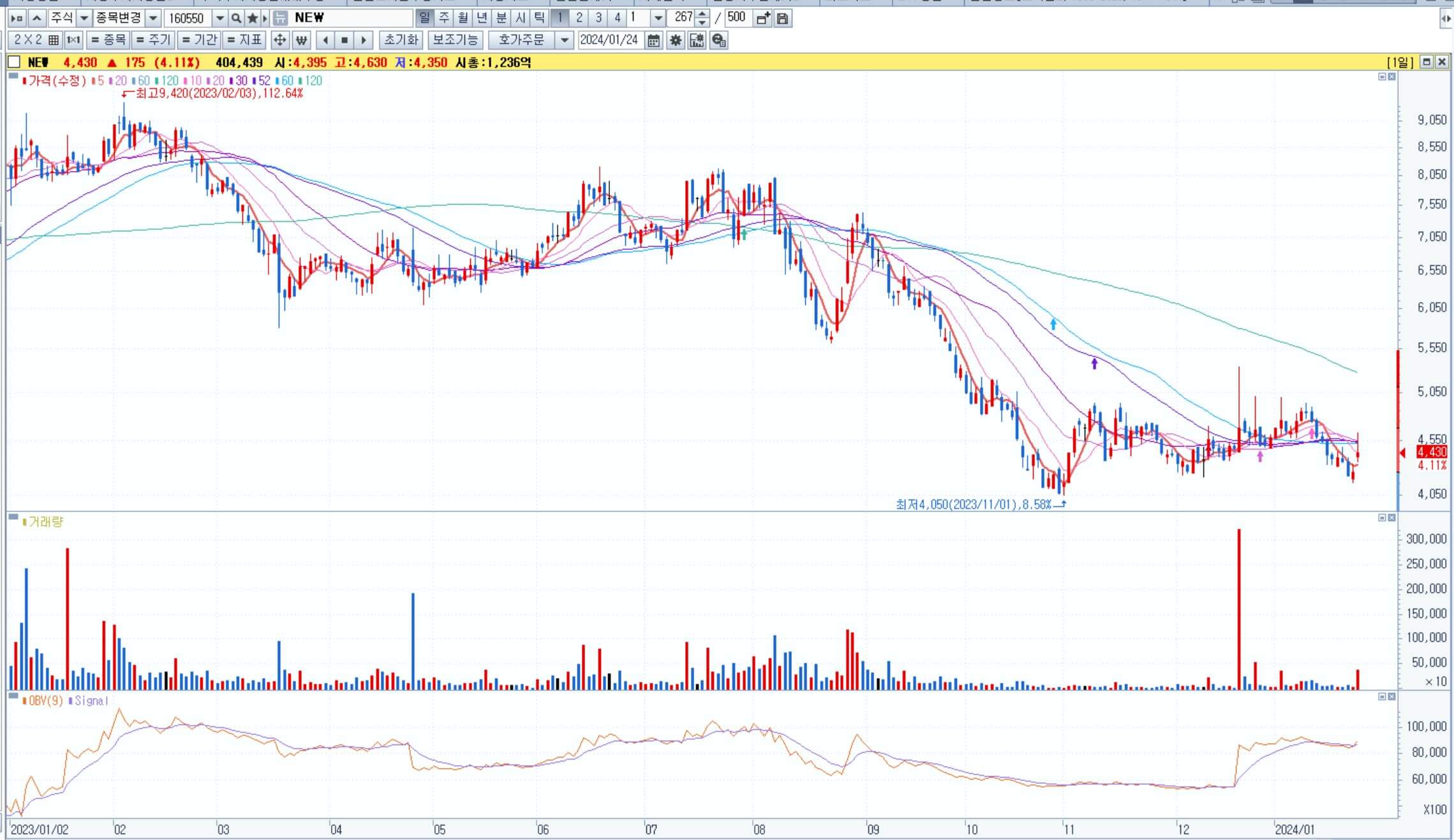Open chart settings gear icon
The width and height of the screenshot is (1454, 840).
click(x=676, y=40)
